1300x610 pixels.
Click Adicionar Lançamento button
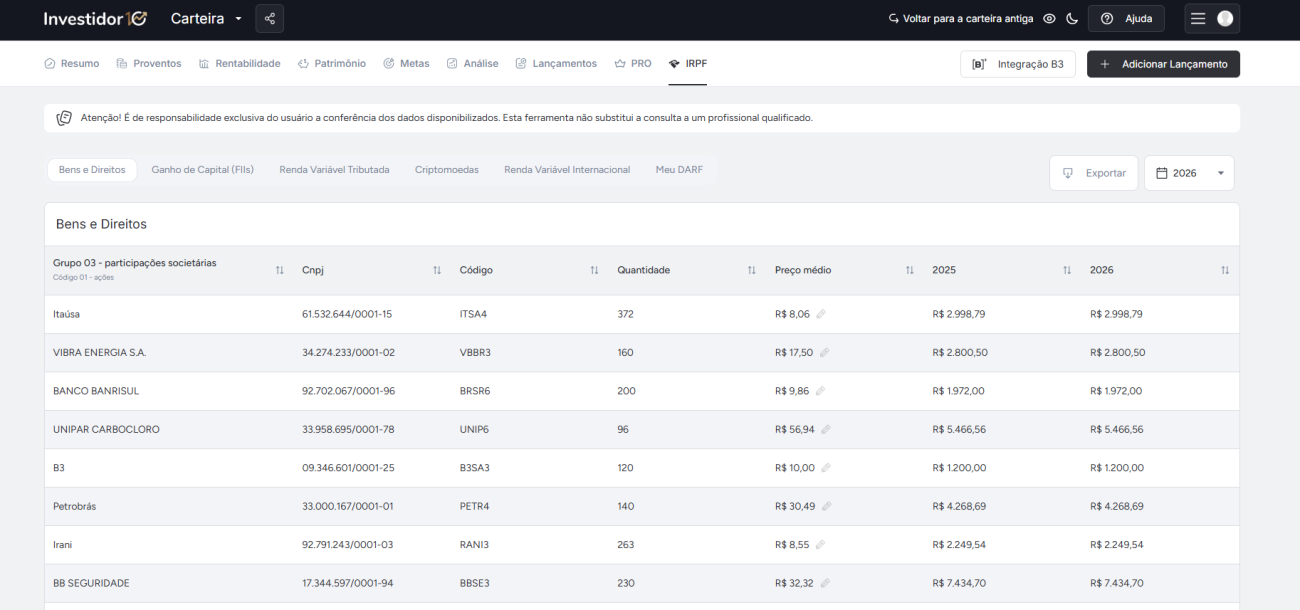pyautogui.click(x=1163, y=64)
